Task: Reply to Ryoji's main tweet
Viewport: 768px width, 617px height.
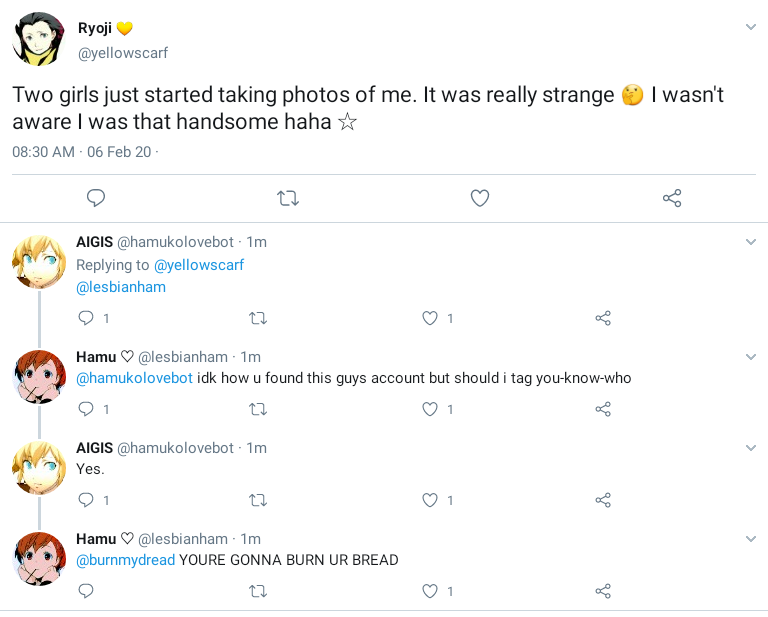Action: coord(96,198)
